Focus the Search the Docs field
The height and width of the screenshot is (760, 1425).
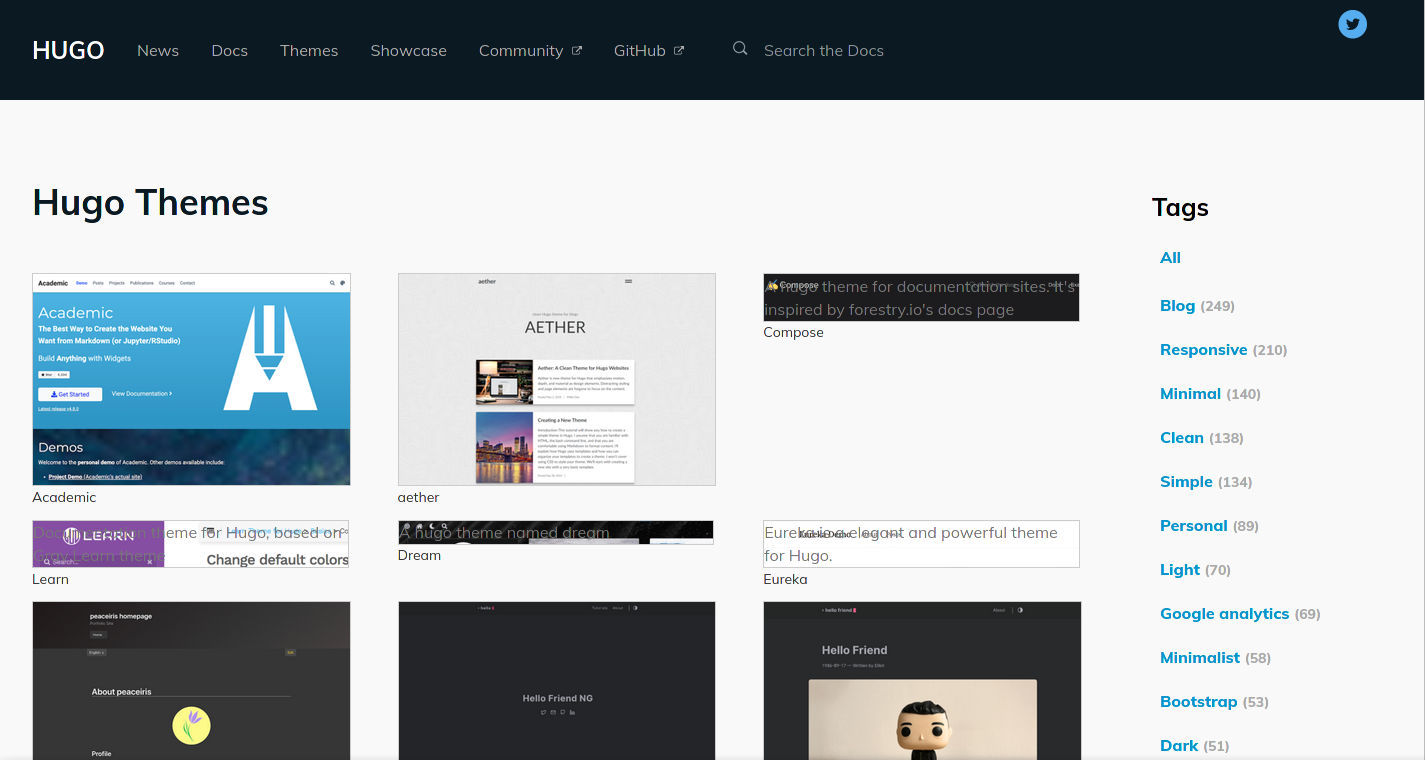823,51
